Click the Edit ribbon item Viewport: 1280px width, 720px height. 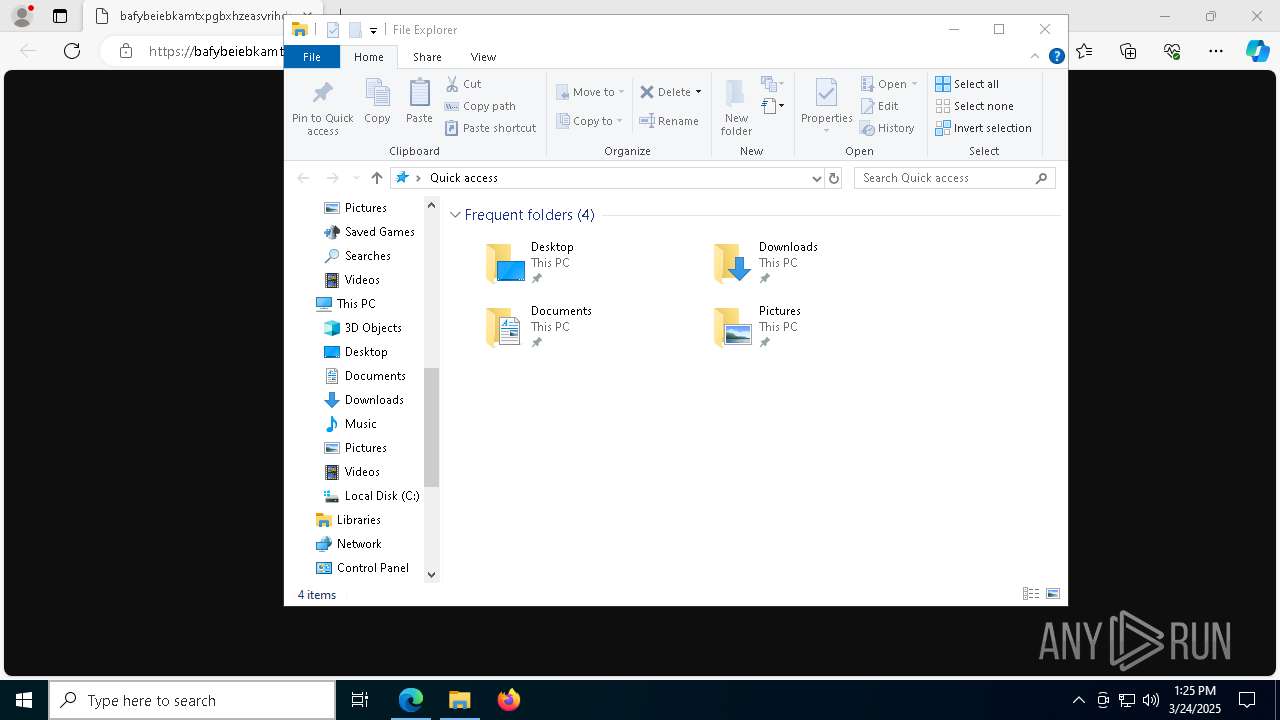click(x=880, y=106)
